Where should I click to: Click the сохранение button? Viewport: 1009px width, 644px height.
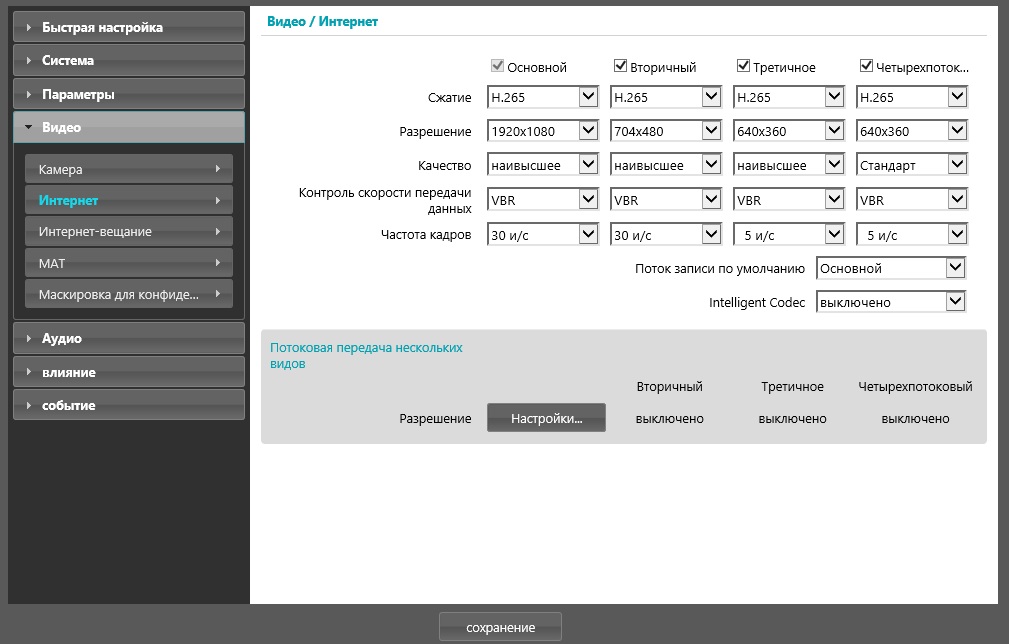tap(501, 627)
